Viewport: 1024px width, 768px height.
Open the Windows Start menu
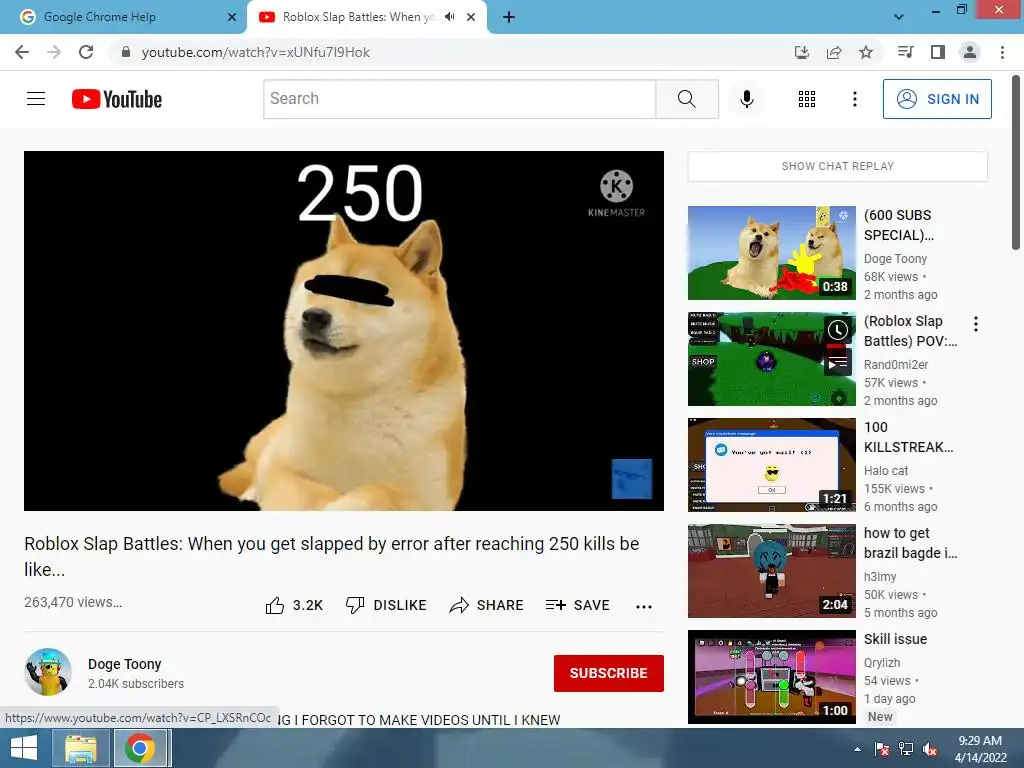24,748
